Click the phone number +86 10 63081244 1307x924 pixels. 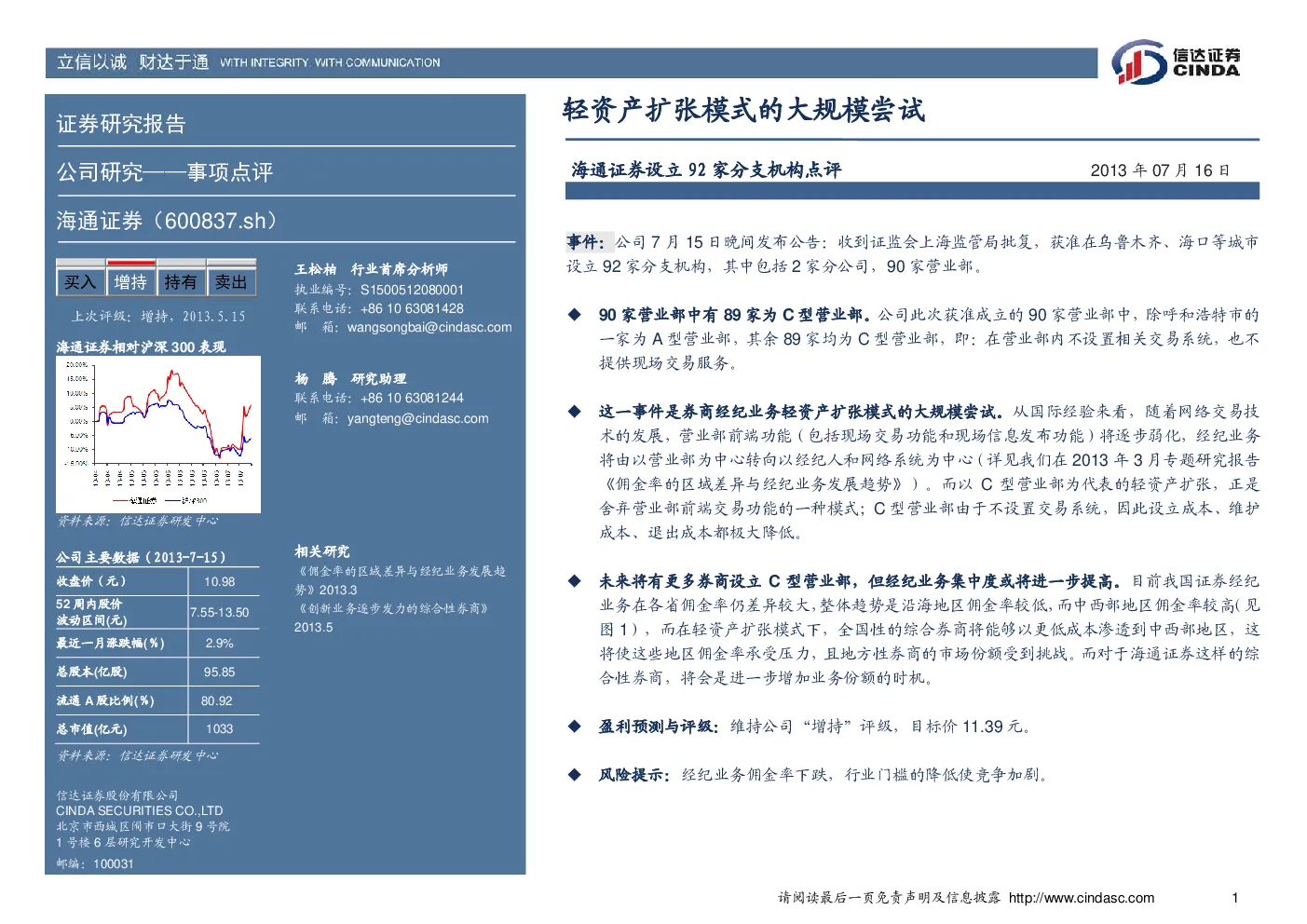(x=412, y=398)
